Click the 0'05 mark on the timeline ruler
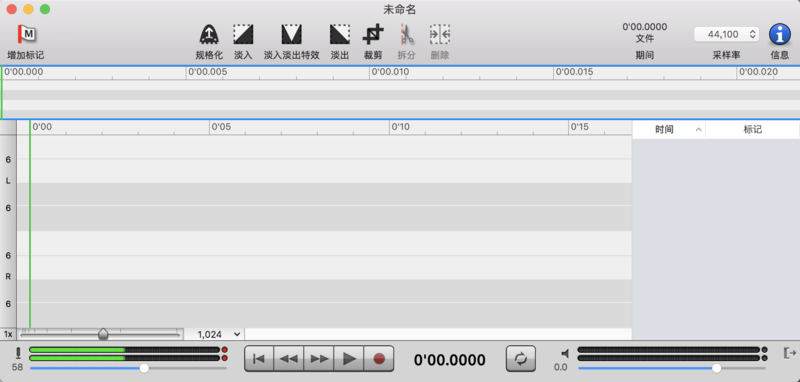This screenshot has width=800, height=382. (221, 126)
